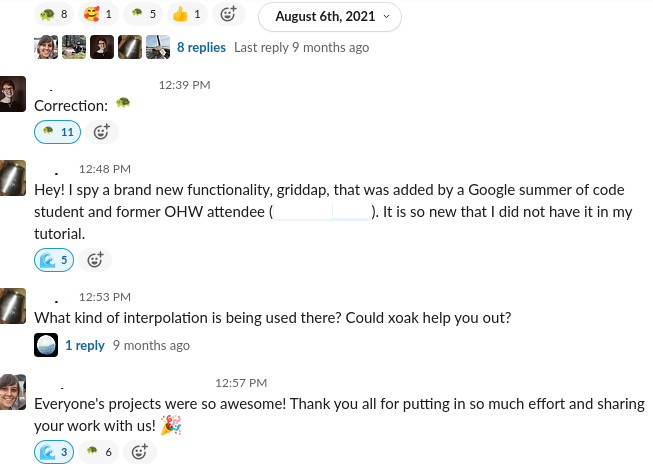Open the 1 reply thread link
653x470 pixels.
(85, 345)
